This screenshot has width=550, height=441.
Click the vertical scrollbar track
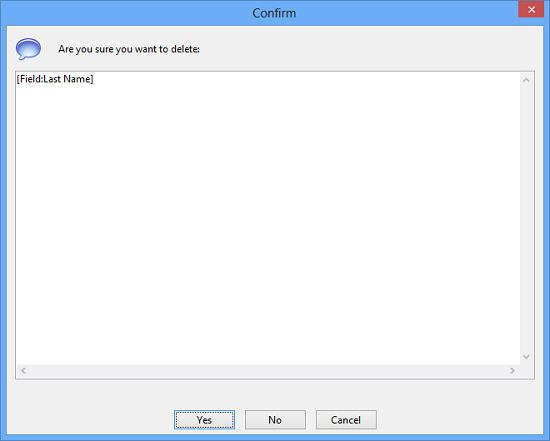coord(526,218)
